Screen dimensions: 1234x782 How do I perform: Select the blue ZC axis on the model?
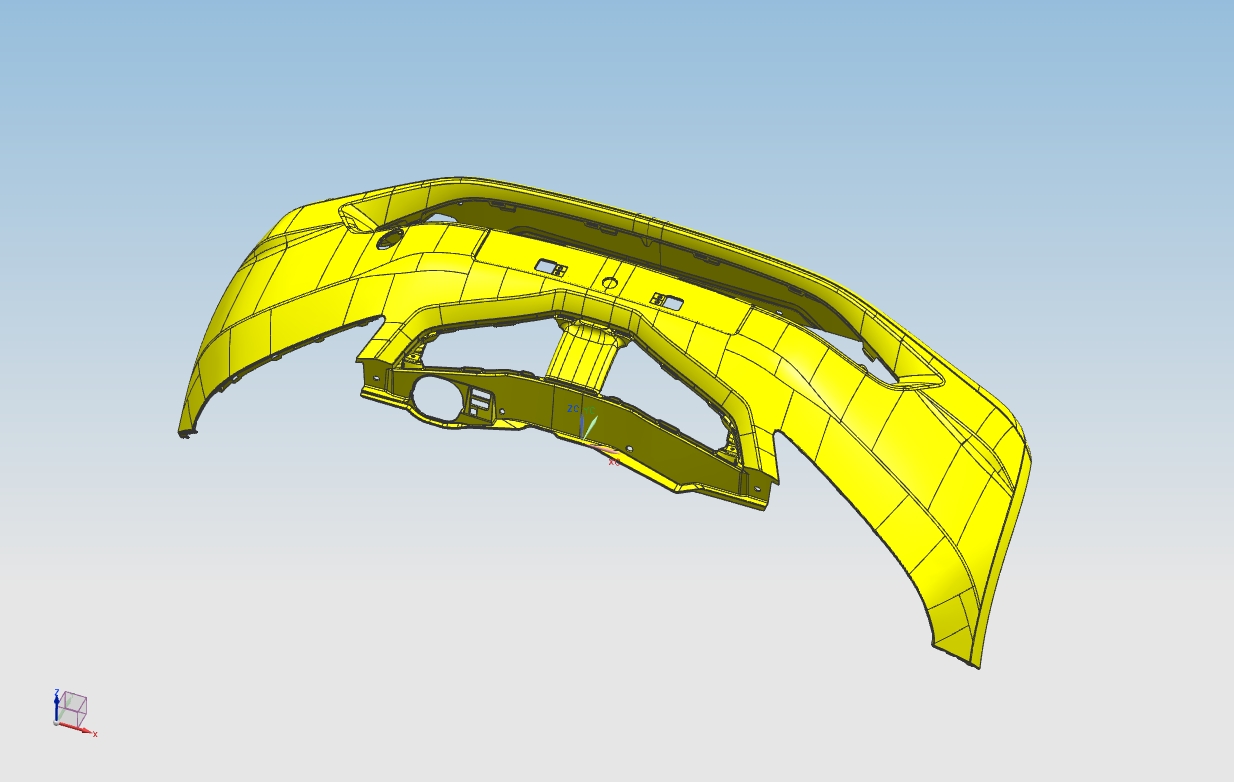(581, 425)
